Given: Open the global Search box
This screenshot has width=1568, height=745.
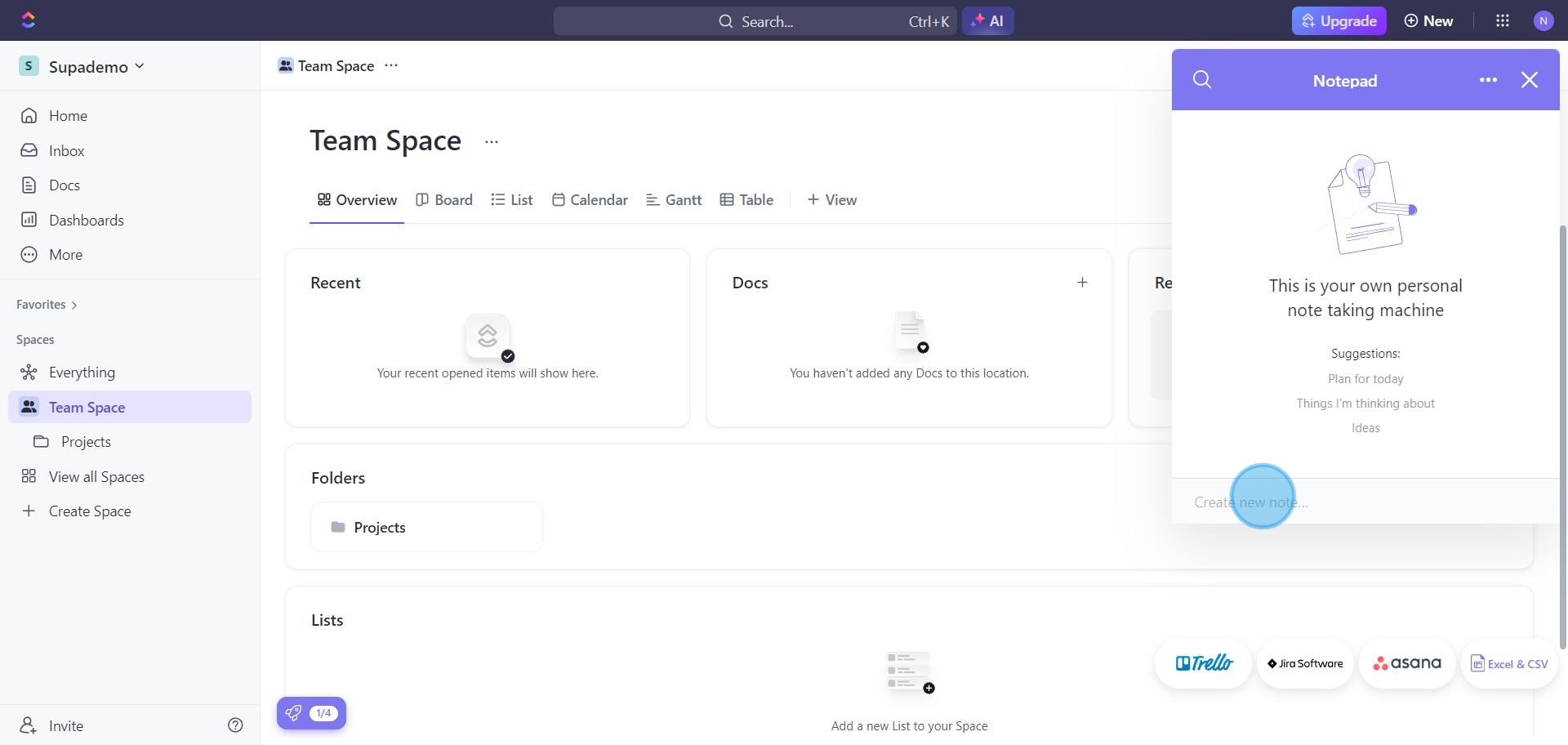Looking at the screenshot, I should (x=755, y=21).
